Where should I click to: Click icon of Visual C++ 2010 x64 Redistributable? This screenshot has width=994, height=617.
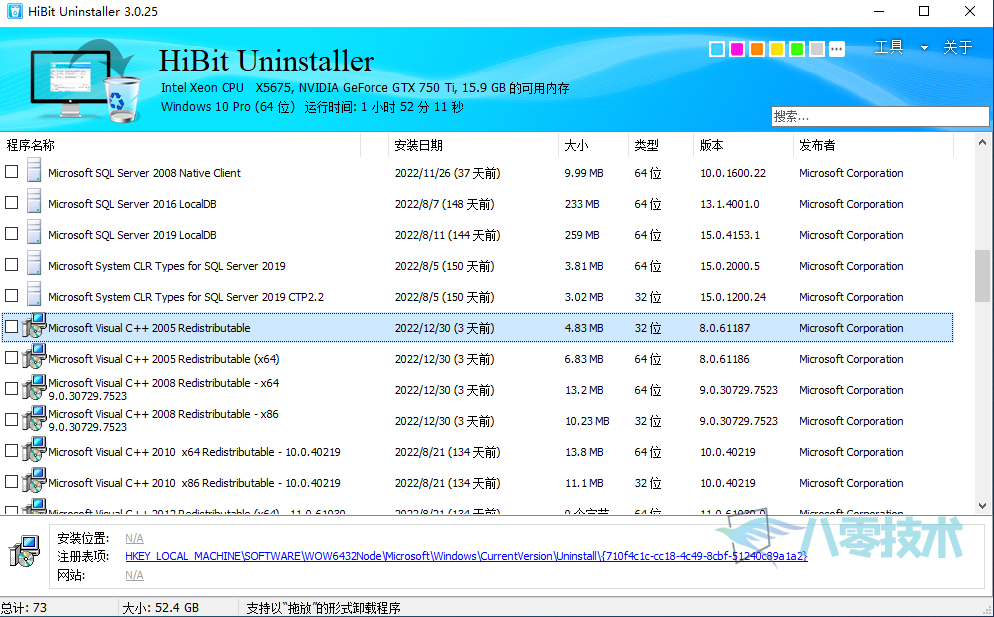coord(34,450)
